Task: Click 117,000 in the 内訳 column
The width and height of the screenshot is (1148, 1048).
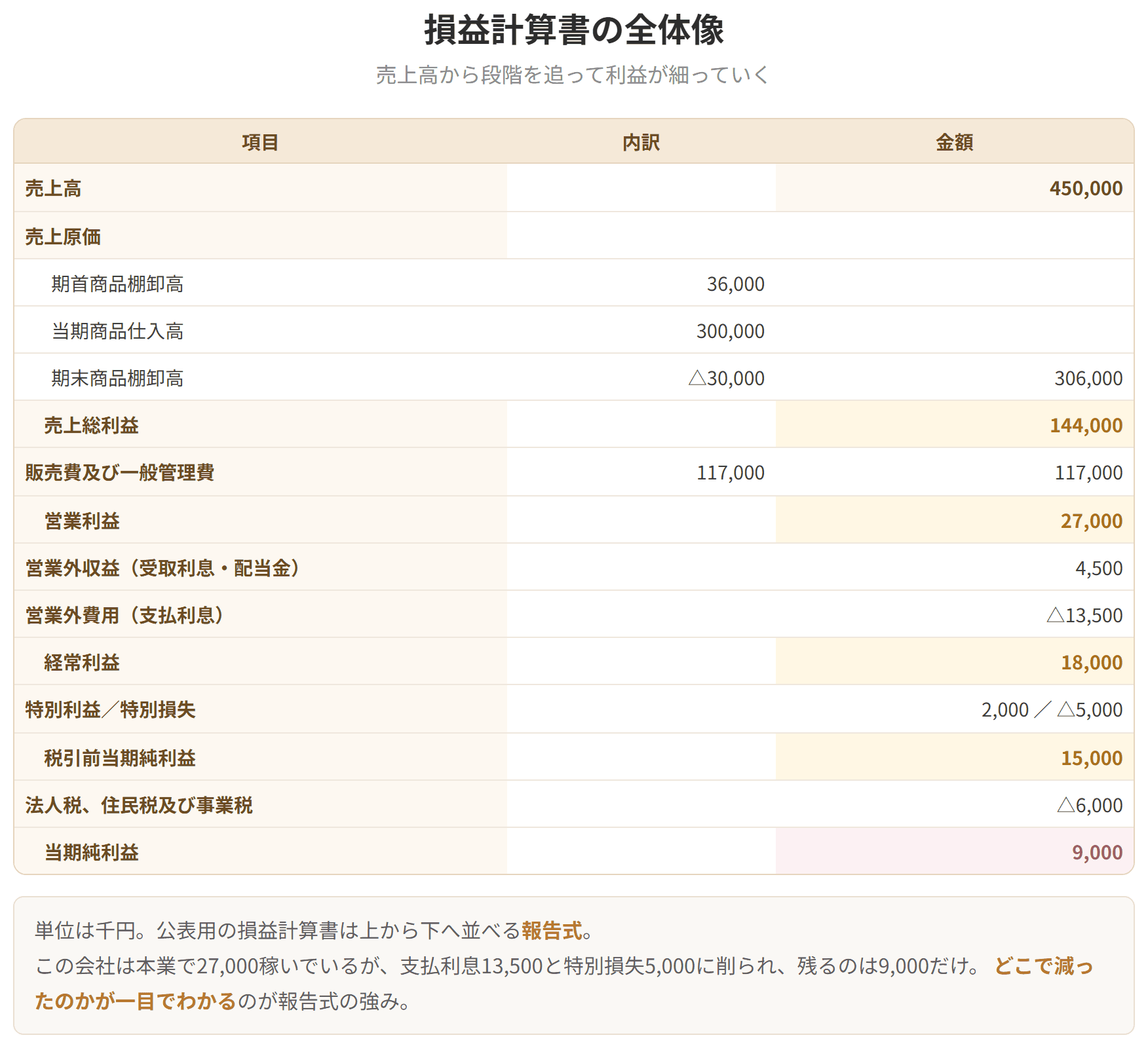Action: click(730, 472)
